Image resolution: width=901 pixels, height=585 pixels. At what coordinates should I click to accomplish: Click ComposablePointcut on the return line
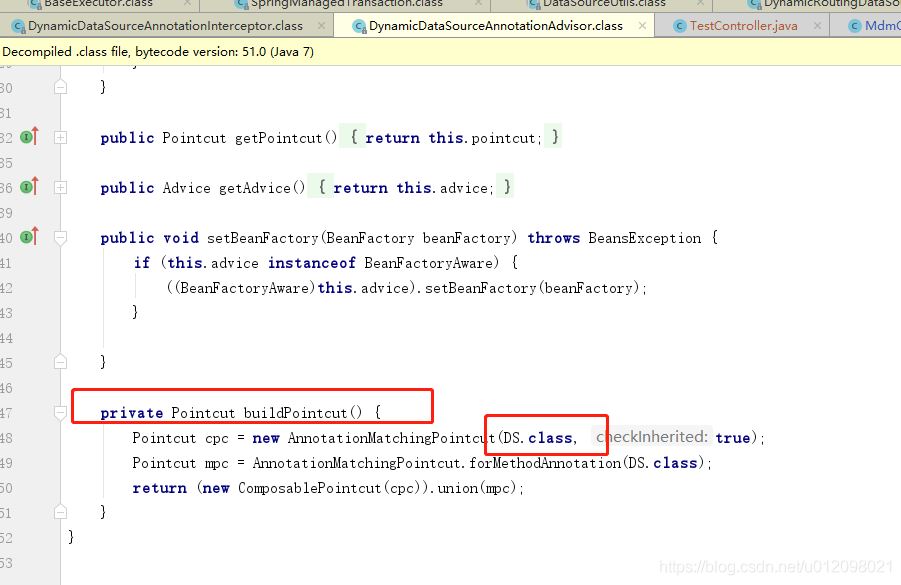309,488
